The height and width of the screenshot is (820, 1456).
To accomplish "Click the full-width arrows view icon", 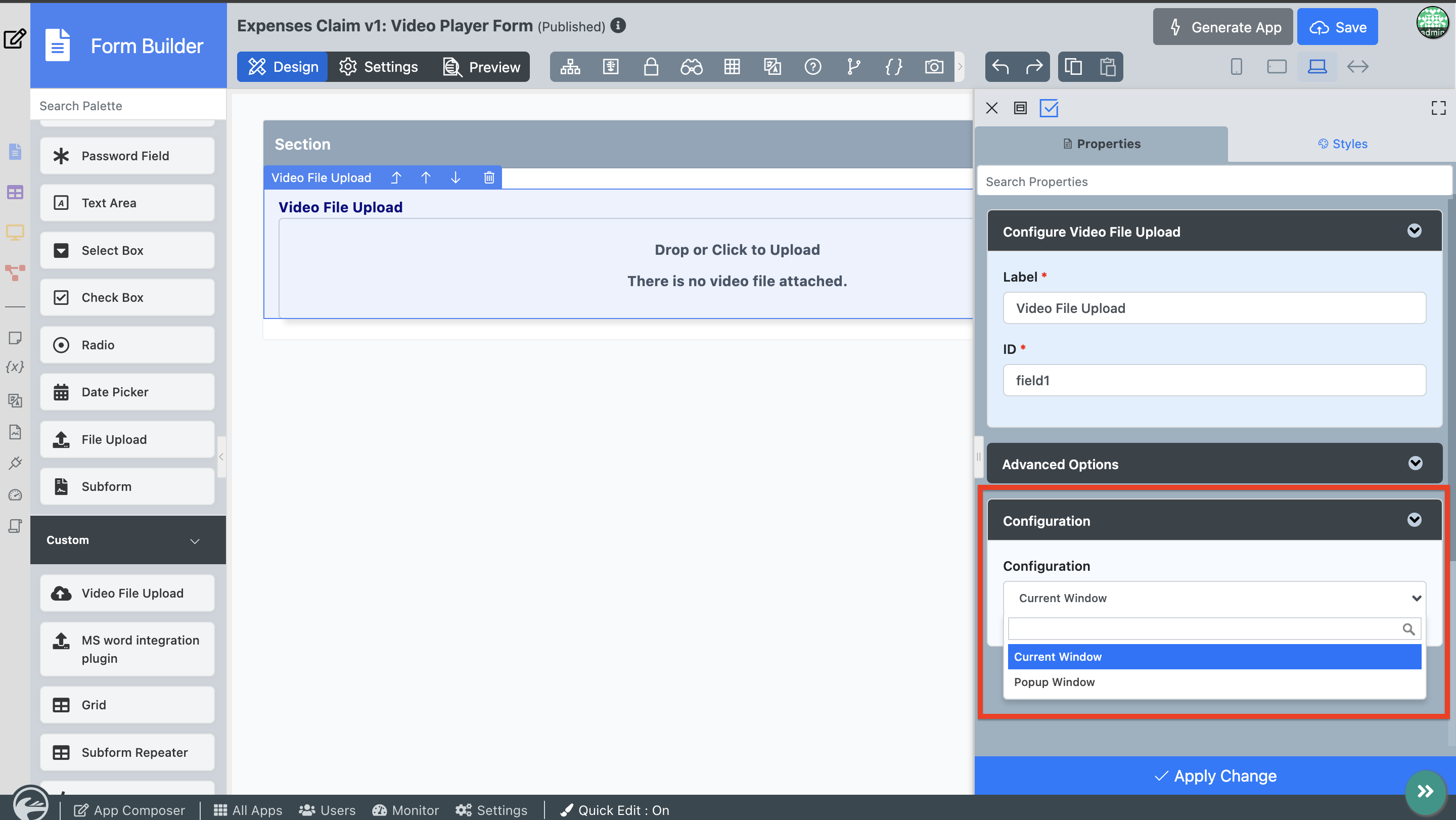I will tap(1357, 67).
